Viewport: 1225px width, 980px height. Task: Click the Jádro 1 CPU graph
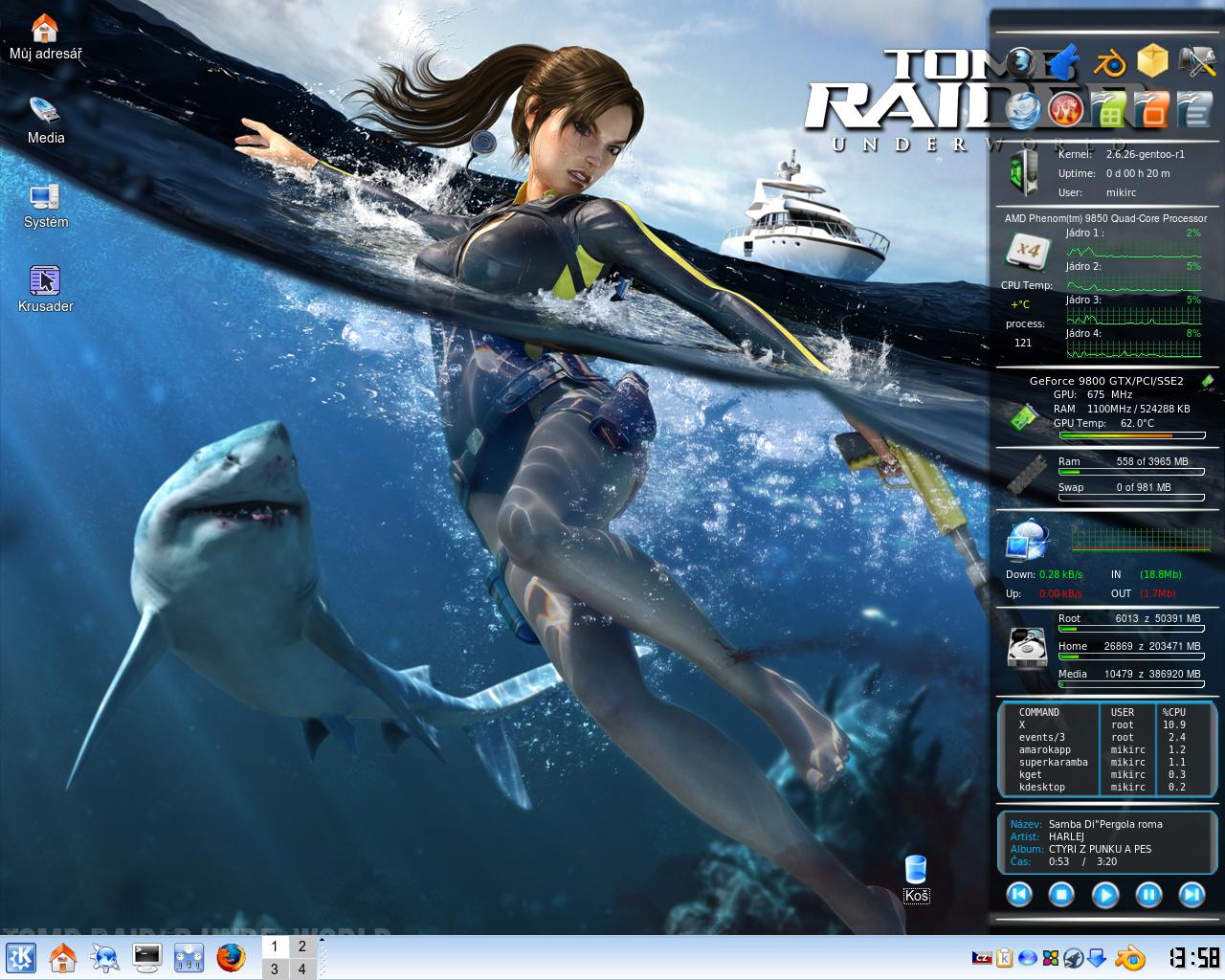click(1133, 250)
